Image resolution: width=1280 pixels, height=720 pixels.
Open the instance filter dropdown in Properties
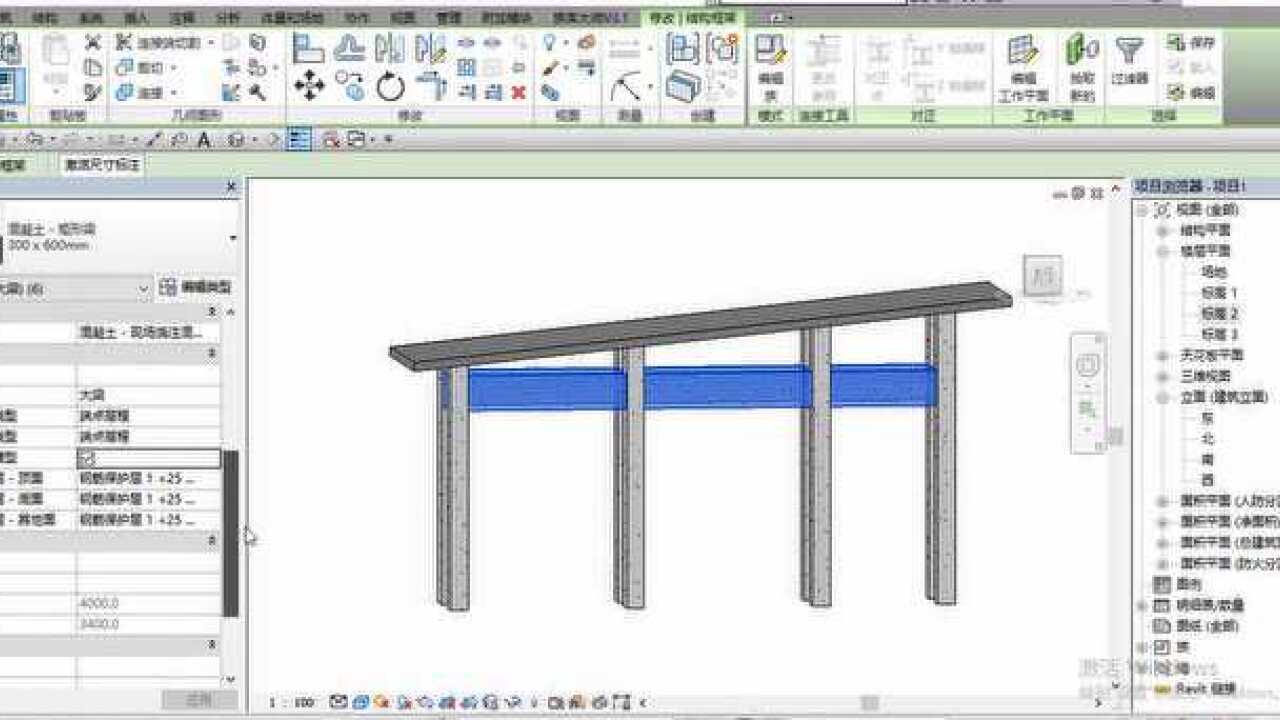(143, 289)
